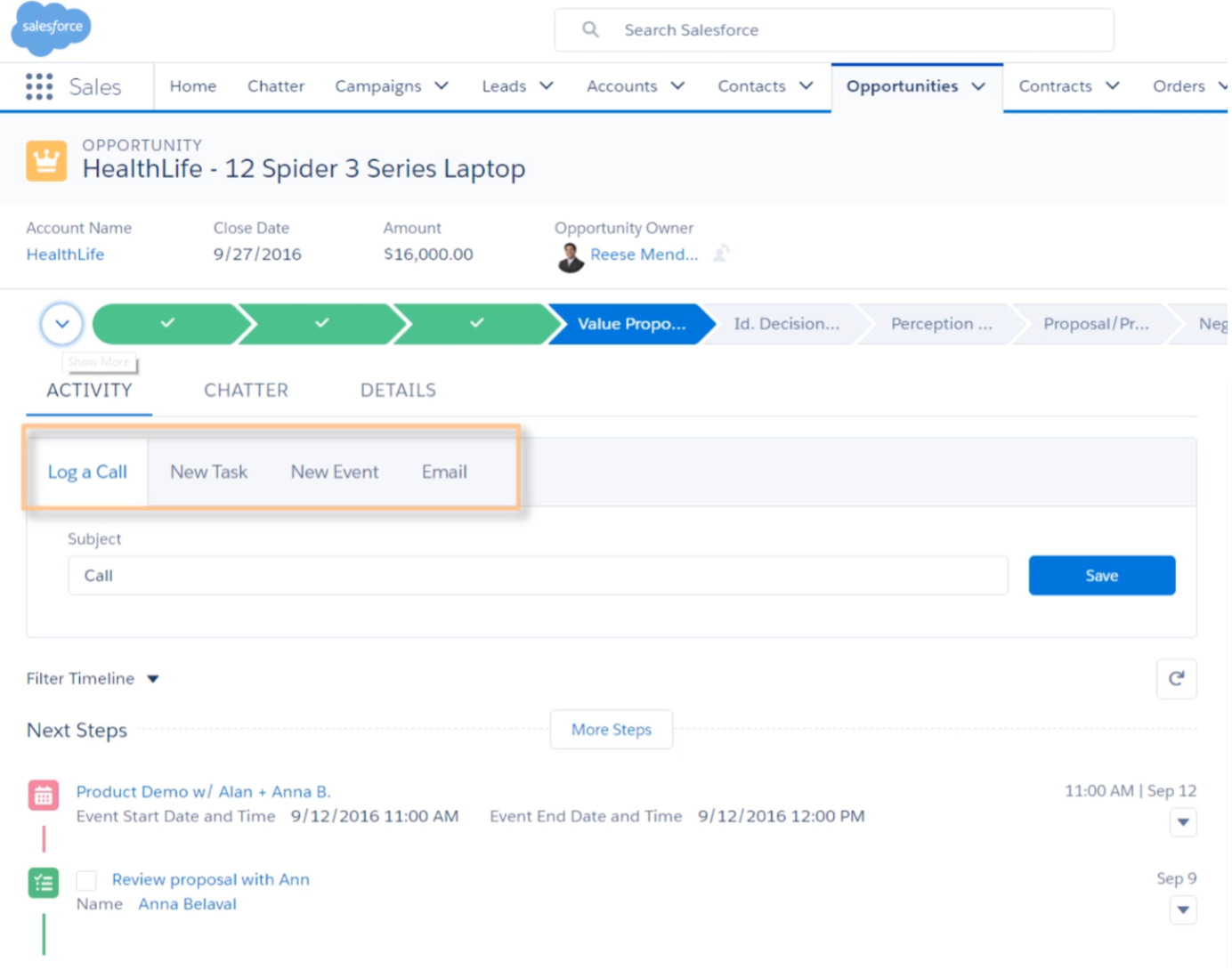Open Campaigns tab dropdown arrow
Viewport: 1232px width, 970px height.
[x=442, y=86]
